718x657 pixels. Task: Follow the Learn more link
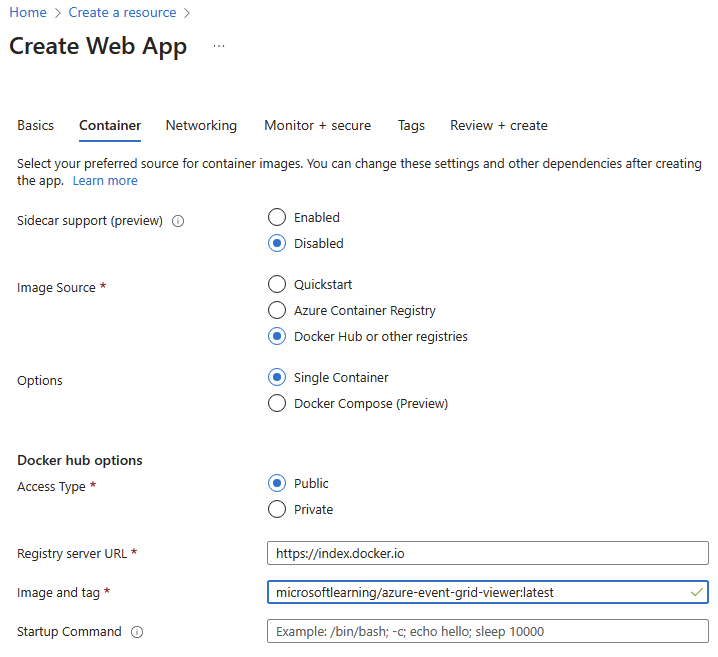click(105, 181)
